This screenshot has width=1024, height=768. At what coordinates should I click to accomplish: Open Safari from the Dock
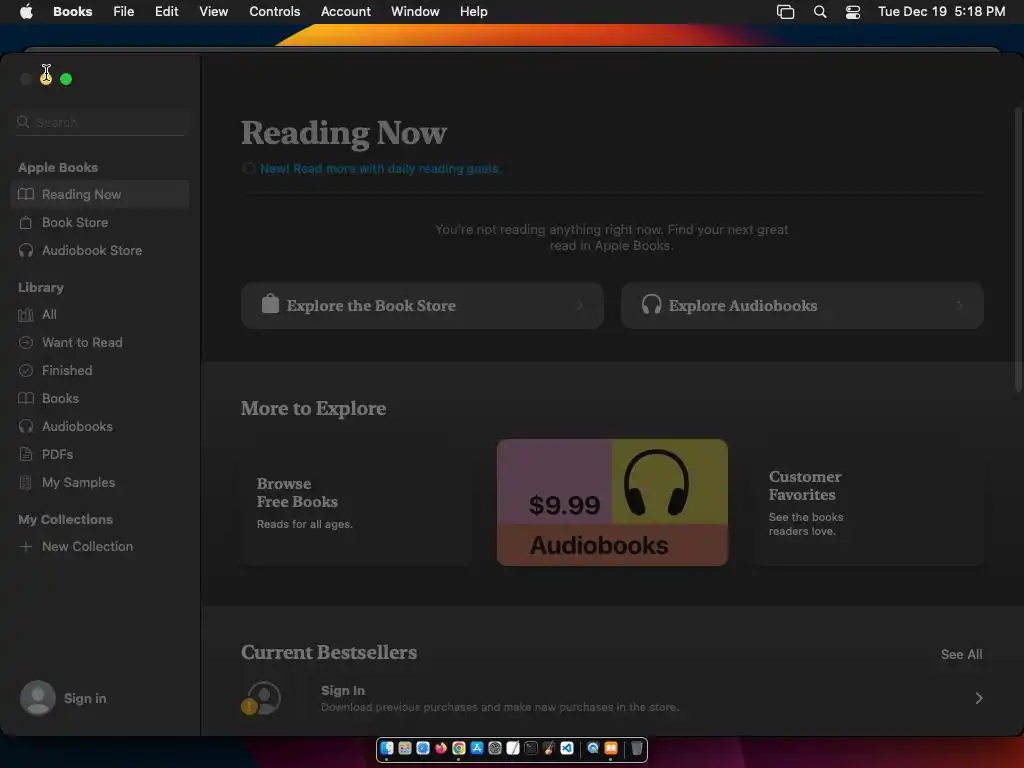[423, 748]
